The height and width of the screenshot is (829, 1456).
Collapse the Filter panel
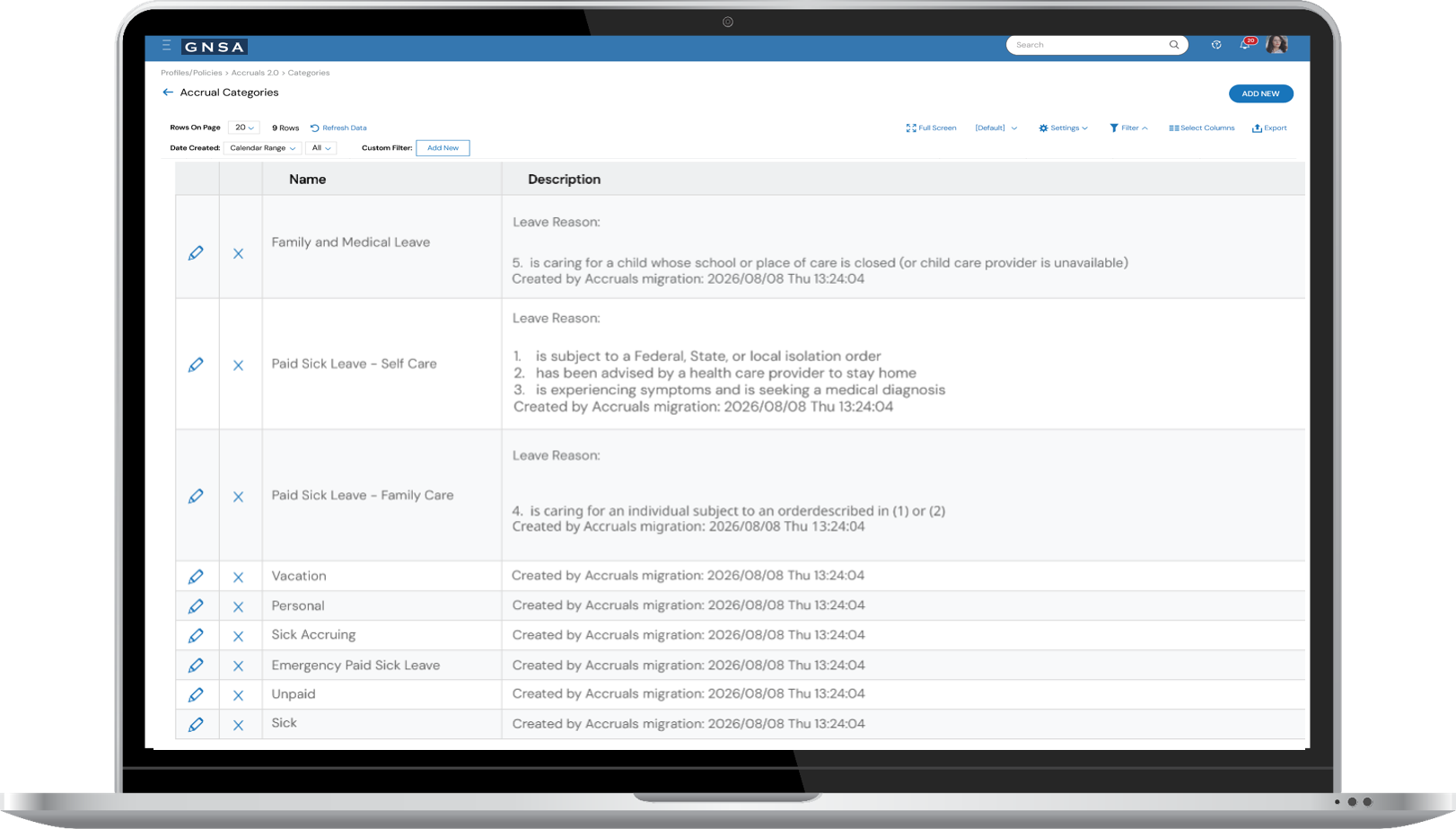pyautogui.click(x=1128, y=128)
